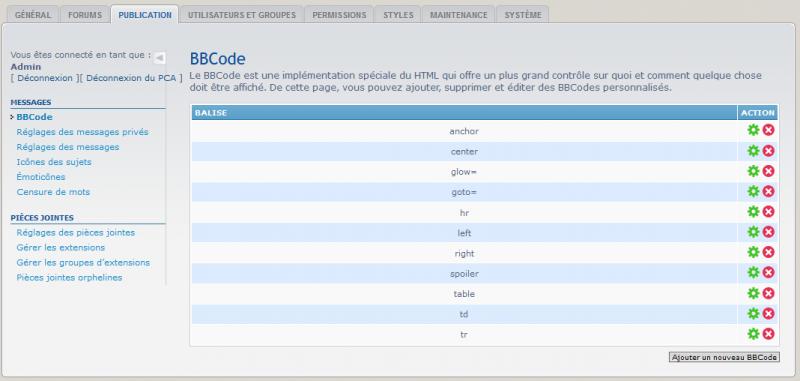
Task: Go to the SYSTÈME tab
Action: tap(523, 15)
